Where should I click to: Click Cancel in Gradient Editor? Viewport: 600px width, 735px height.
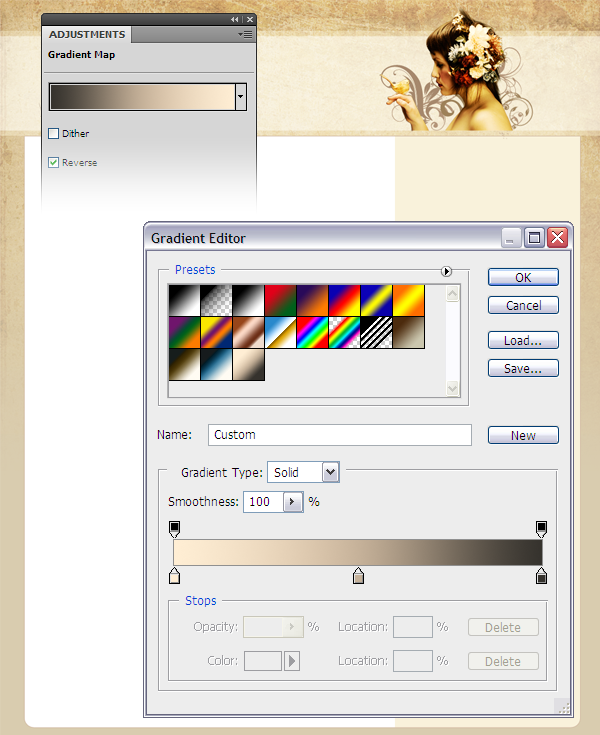point(523,305)
